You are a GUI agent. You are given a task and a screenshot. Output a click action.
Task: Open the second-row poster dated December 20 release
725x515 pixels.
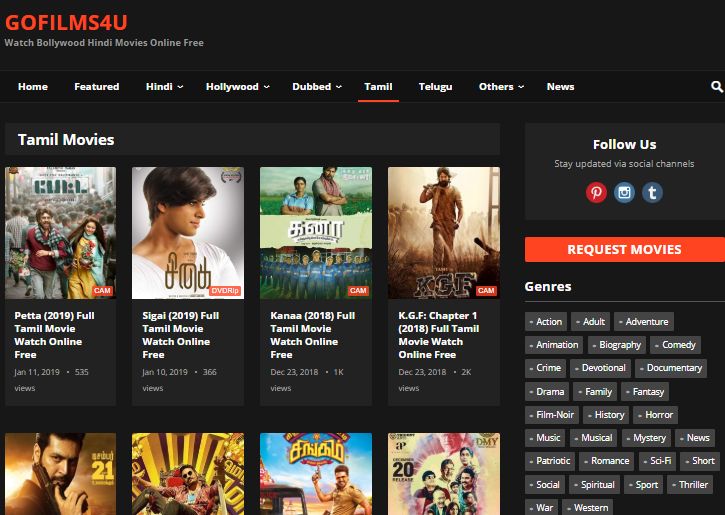pos(444,474)
